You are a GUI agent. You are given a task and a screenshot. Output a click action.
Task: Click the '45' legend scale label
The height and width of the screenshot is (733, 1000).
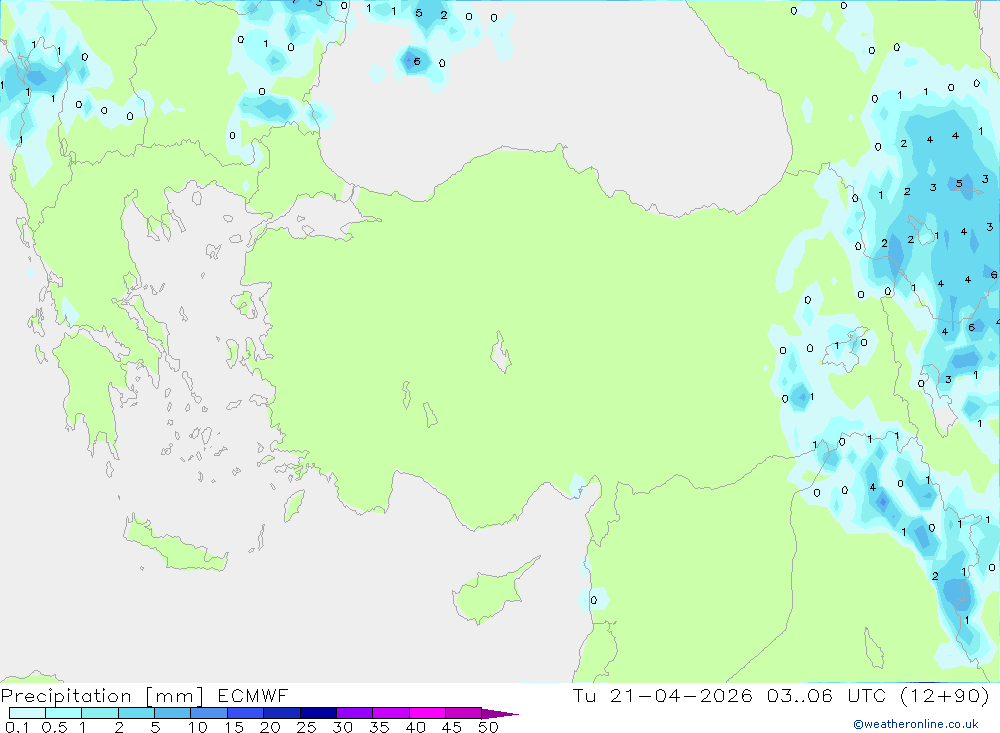[x=452, y=727]
